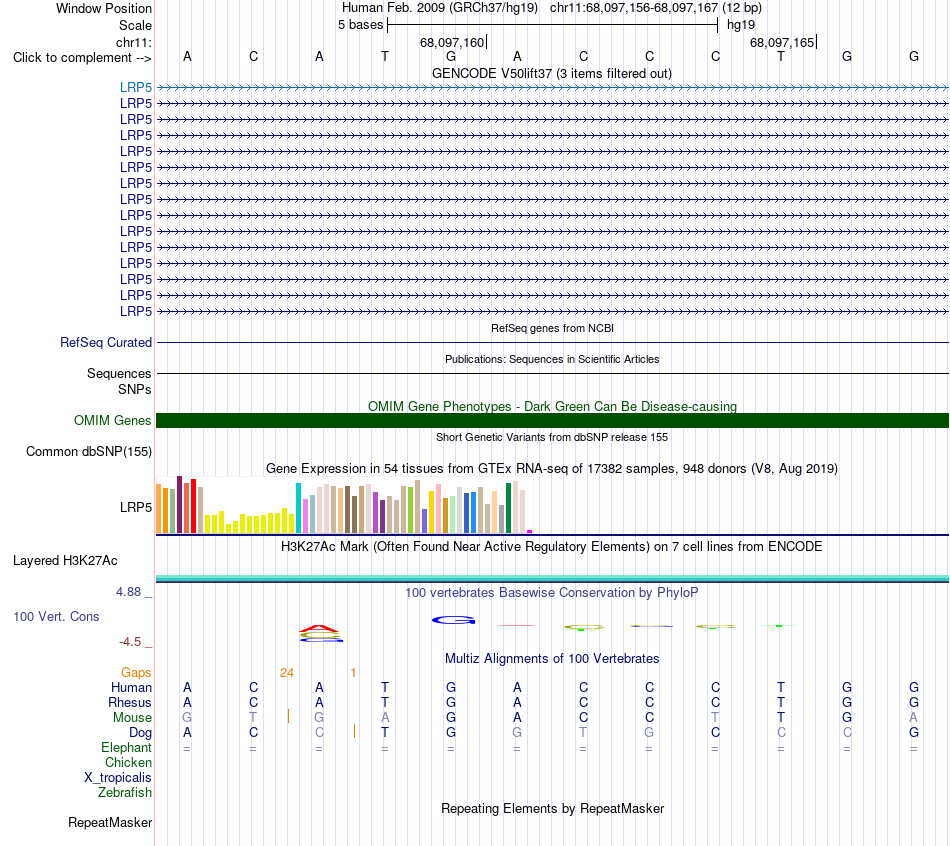The height and width of the screenshot is (846, 950).
Task: Click the -4.5 conservation scale value
Action: (x=130, y=642)
